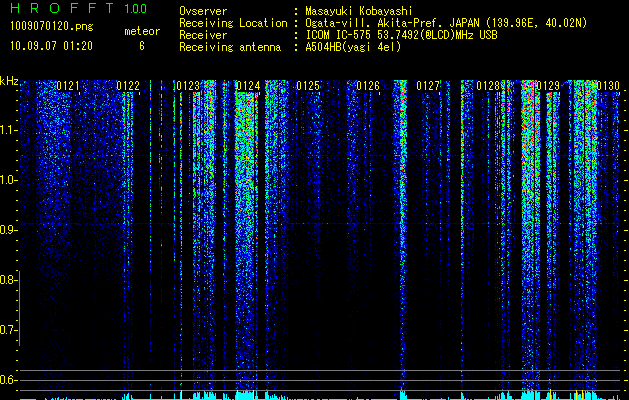Click the 1.1 frequency axis label

point(8,130)
